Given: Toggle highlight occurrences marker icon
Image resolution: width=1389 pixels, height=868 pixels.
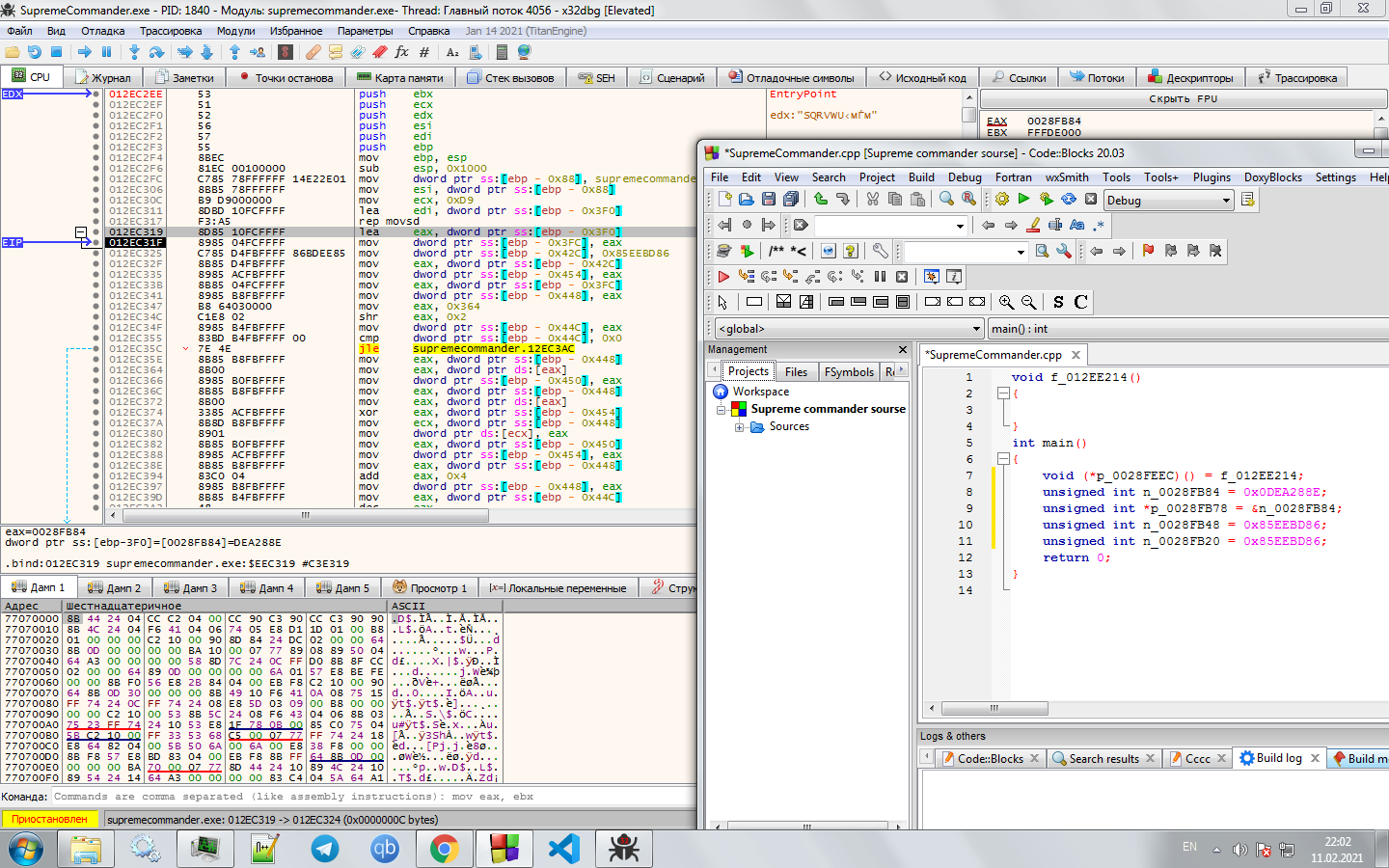Looking at the screenshot, I should click(1033, 225).
